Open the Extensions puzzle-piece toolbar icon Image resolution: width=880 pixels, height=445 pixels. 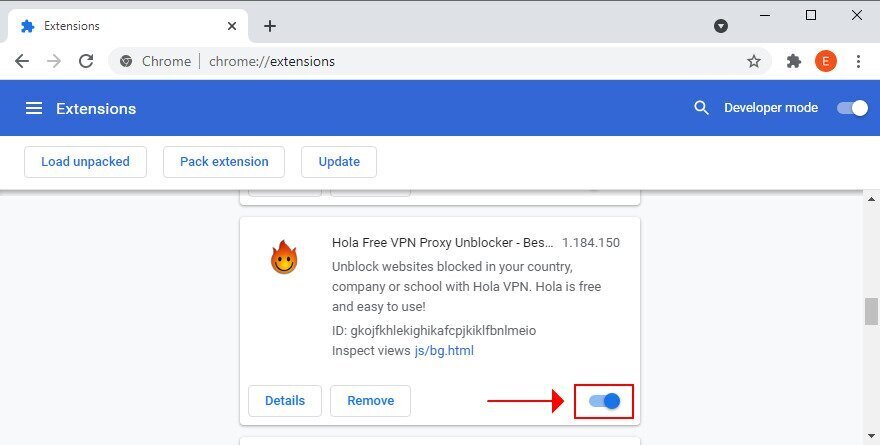pos(794,61)
